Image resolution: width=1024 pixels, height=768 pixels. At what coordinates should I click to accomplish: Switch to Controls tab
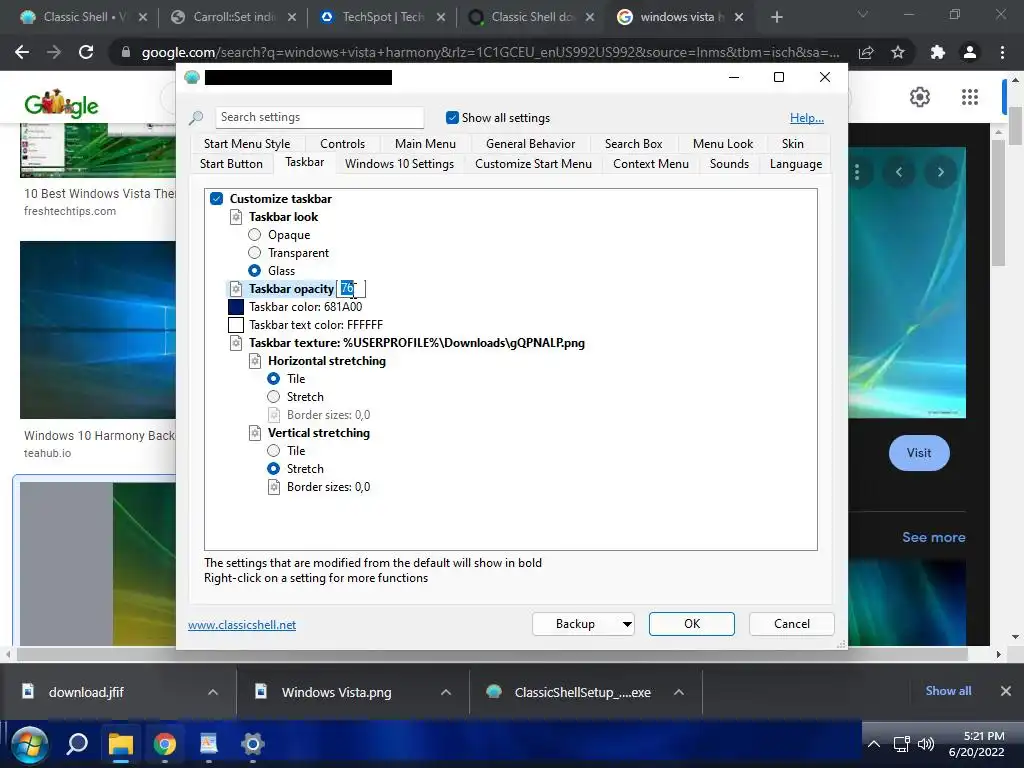[342, 144]
